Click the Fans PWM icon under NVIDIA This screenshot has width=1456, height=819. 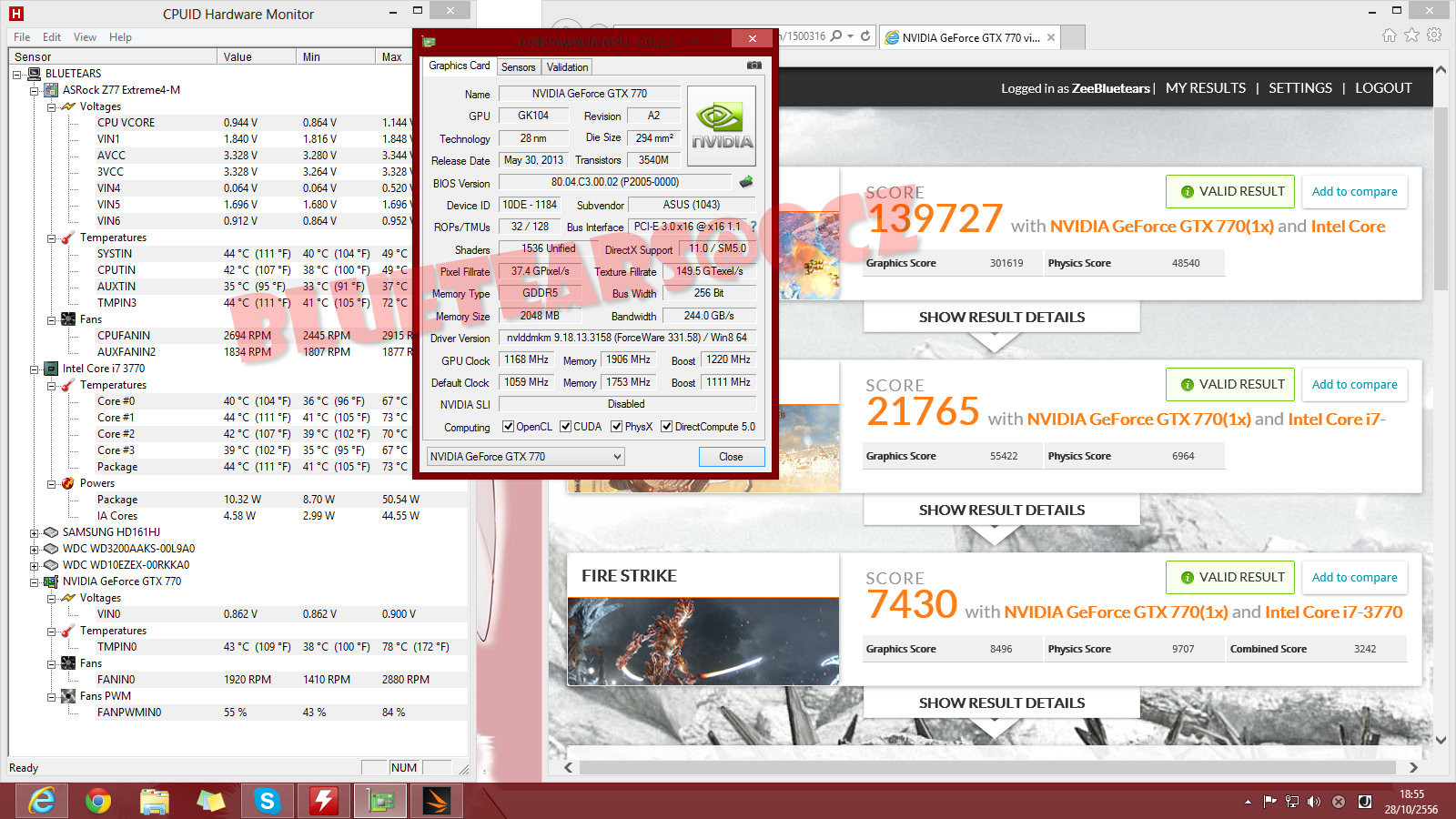click(68, 696)
